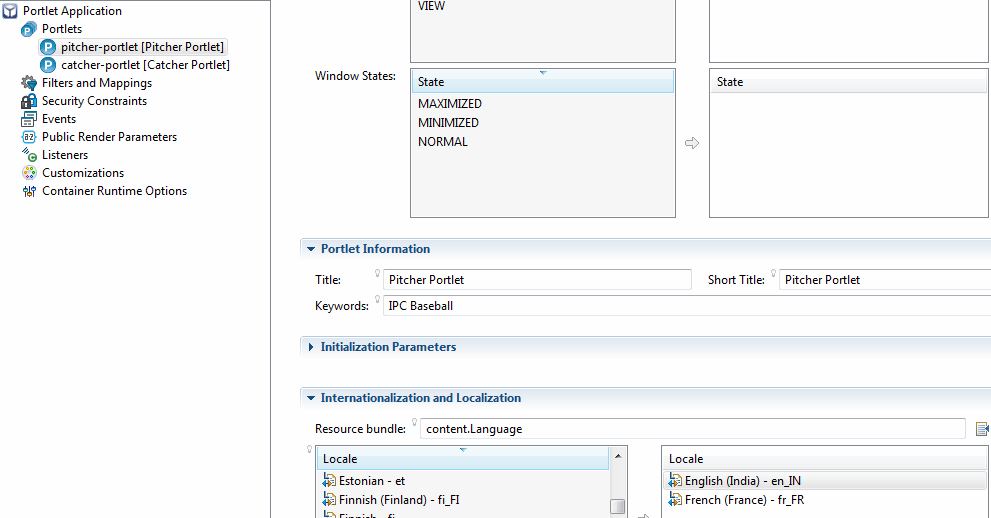This screenshot has height=518, width=991.
Task: Click the Window States add arrow
Action: click(x=691, y=143)
